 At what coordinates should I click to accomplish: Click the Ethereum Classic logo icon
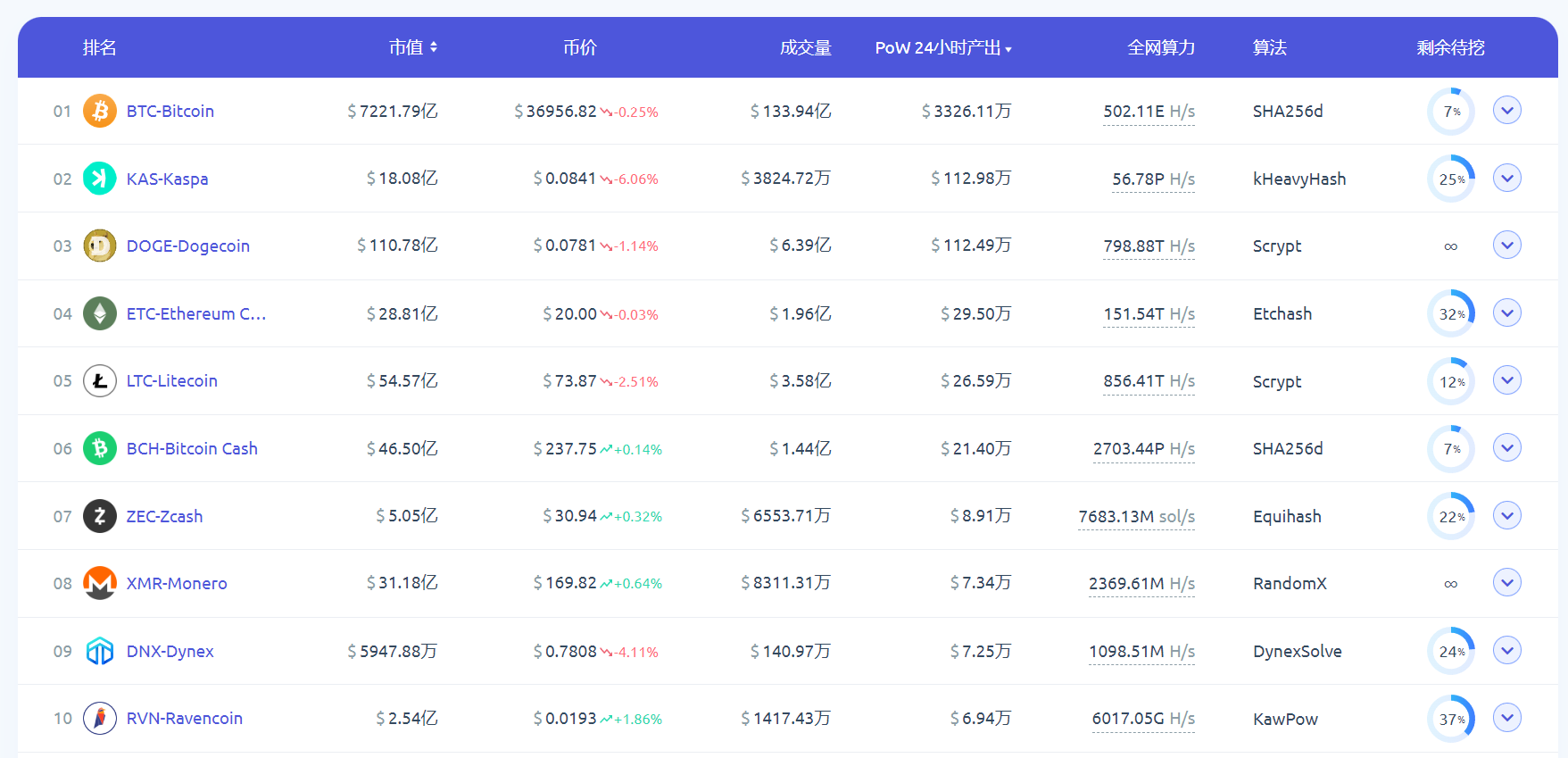[100, 313]
